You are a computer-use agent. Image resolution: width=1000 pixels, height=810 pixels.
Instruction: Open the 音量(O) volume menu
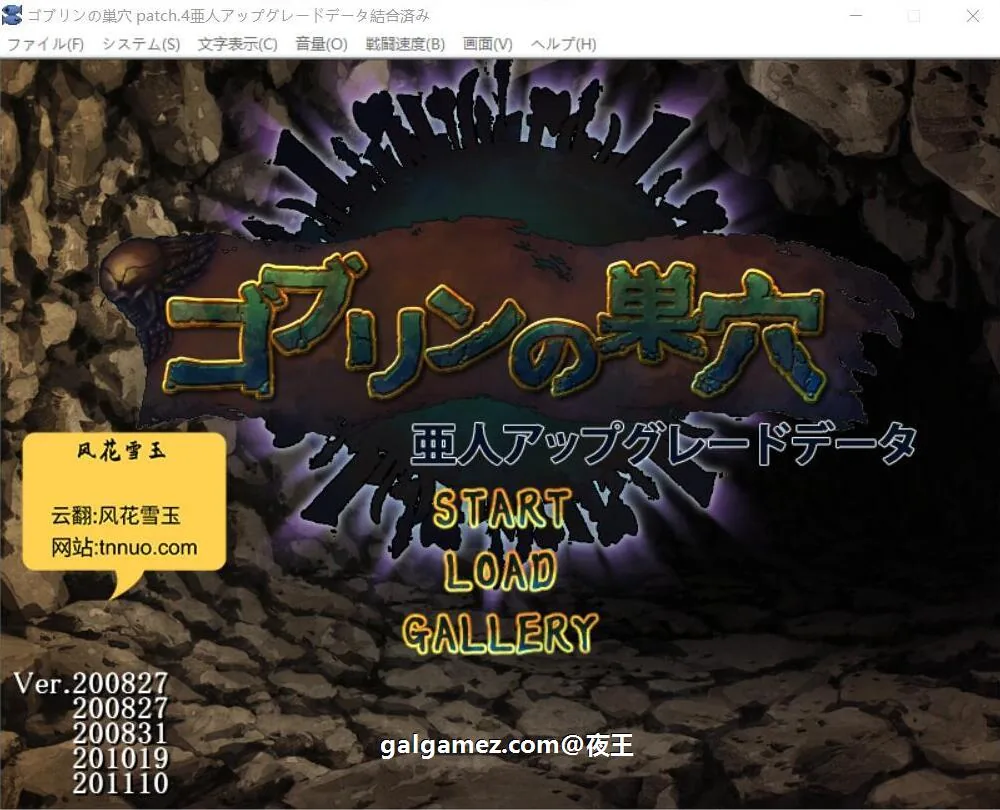(321, 44)
